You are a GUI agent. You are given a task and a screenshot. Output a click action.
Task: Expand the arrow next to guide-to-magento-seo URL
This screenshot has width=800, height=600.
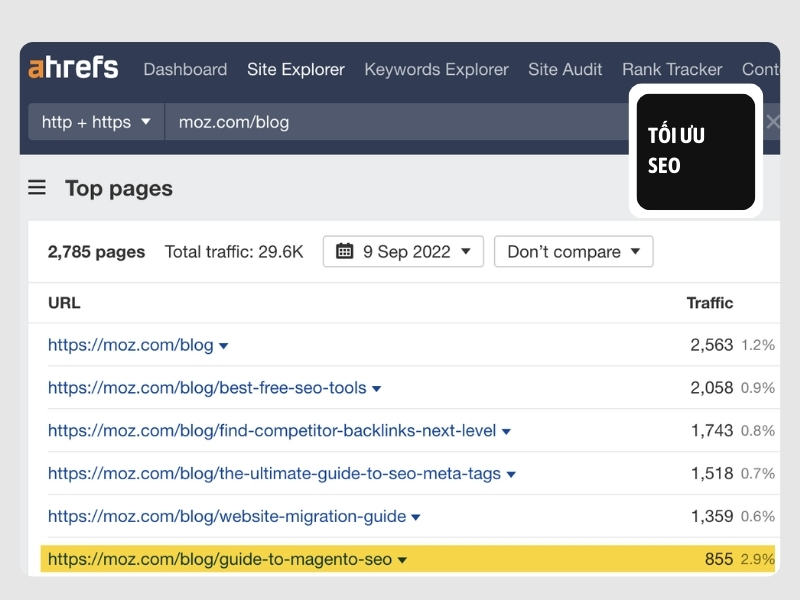[402, 560]
